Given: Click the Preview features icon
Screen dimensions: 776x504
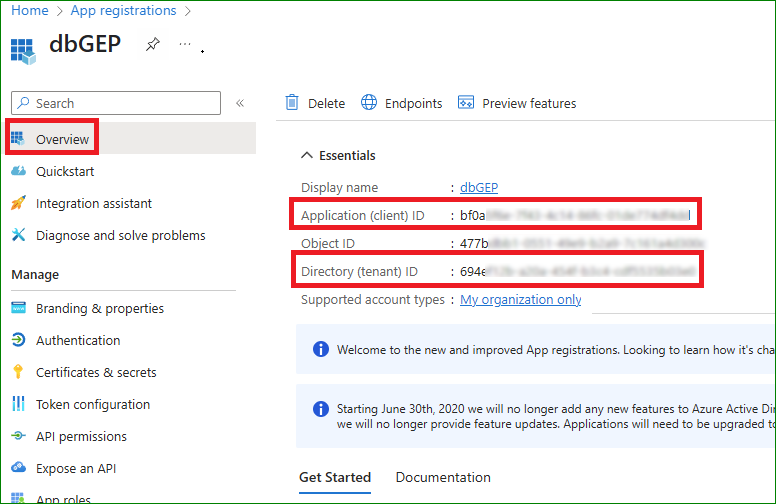Looking at the screenshot, I should click(465, 103).
